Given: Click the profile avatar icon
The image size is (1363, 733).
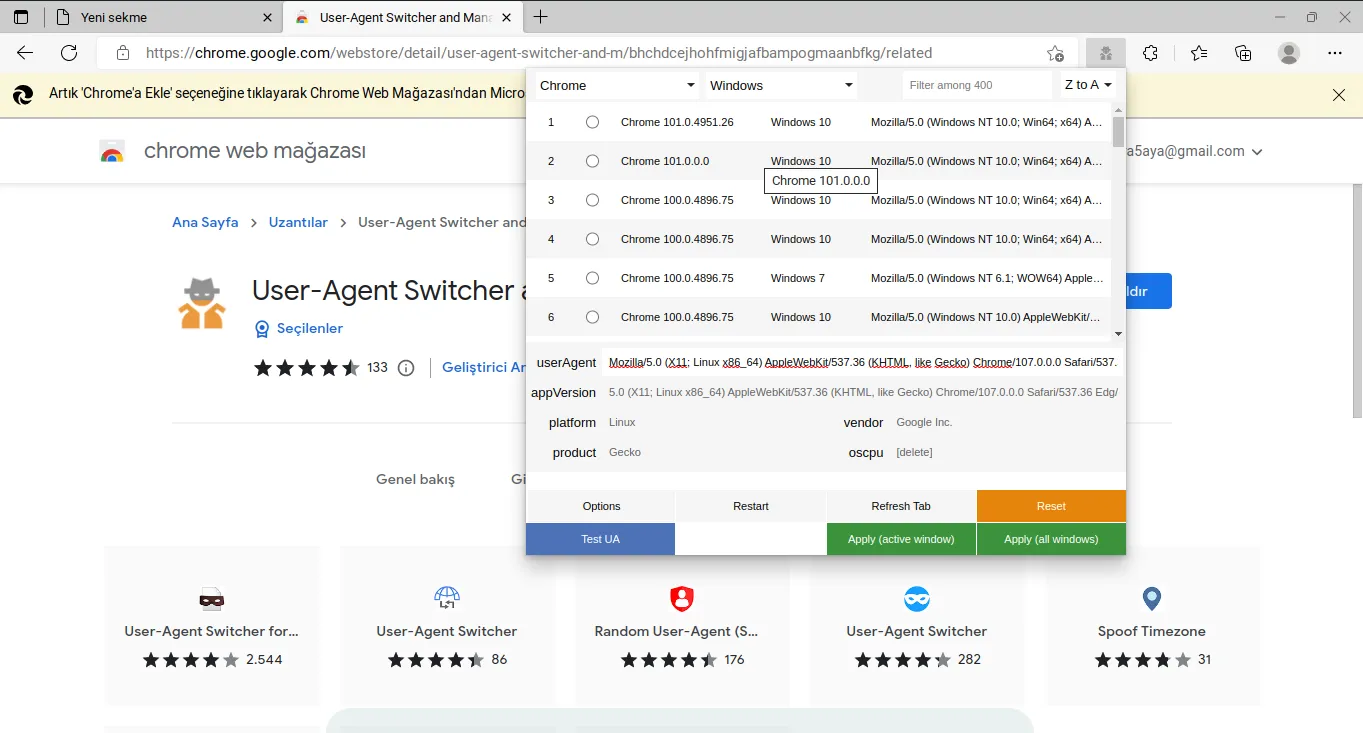Looking at the screenshot, I should click(x=1289, y=53).
